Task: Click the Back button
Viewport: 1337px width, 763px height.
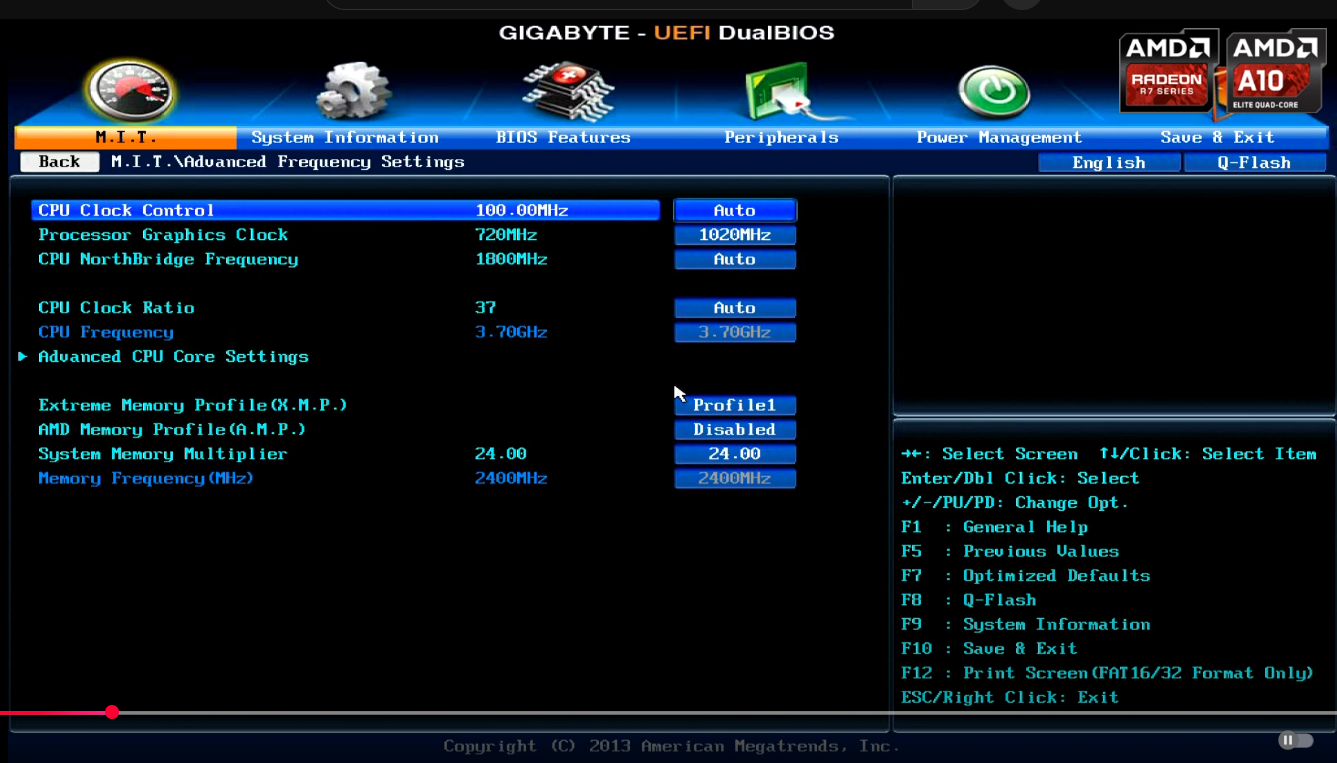Action: tap(59, 162)
